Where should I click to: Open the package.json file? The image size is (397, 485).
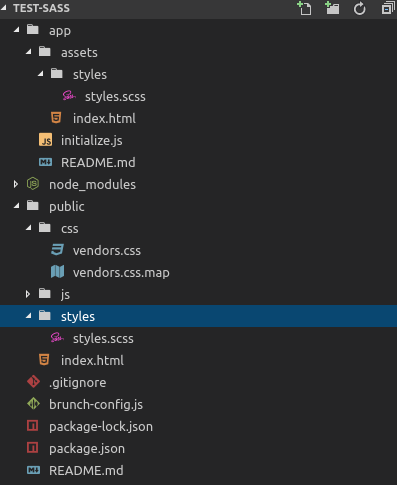pyautogui.click(x=87, y=449)
